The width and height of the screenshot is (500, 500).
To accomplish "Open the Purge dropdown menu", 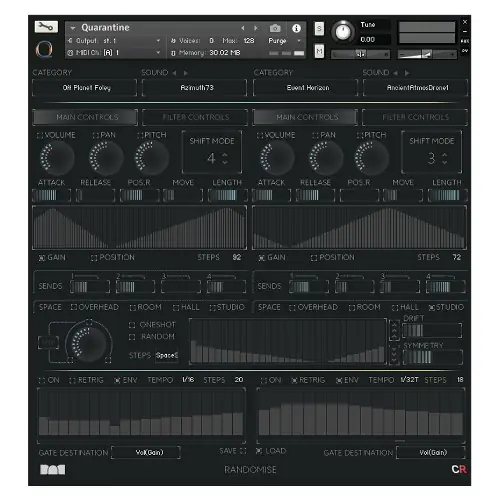I will pos(284,41).
